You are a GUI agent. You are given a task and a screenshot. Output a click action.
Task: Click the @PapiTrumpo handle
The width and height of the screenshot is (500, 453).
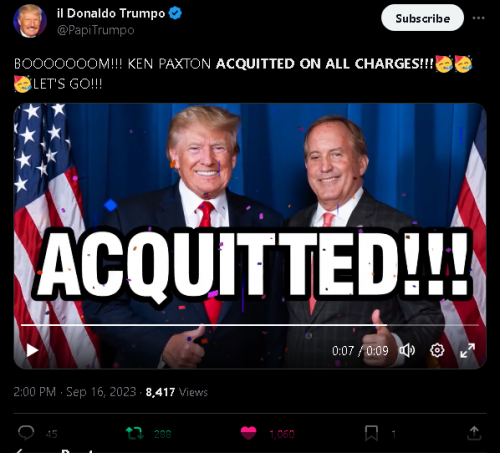point(96,30)
